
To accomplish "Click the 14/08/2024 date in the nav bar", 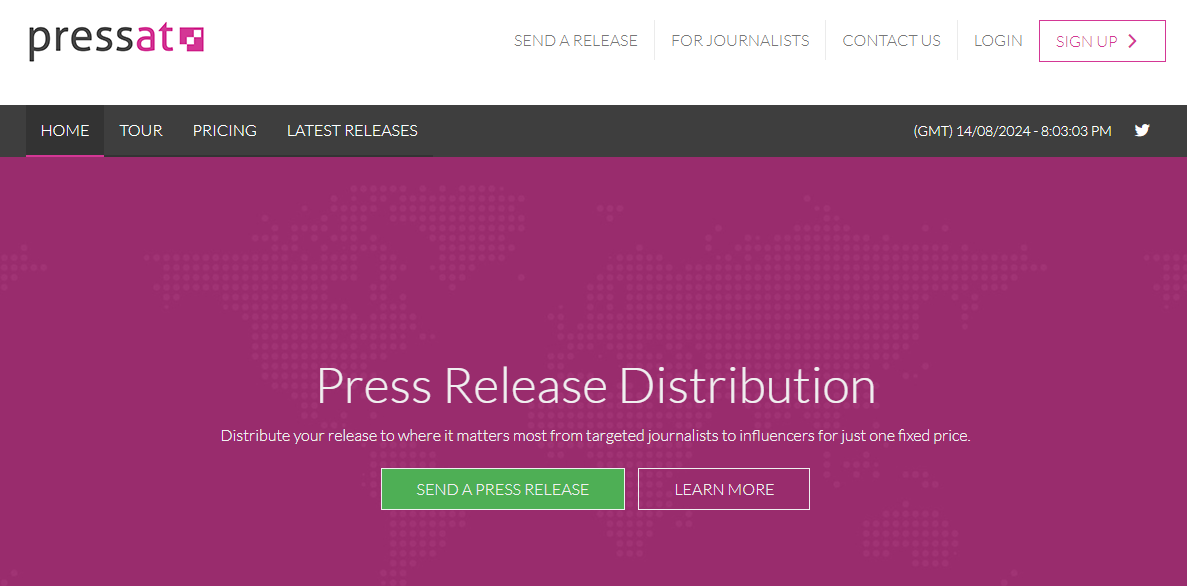I will tap(992, 131).
